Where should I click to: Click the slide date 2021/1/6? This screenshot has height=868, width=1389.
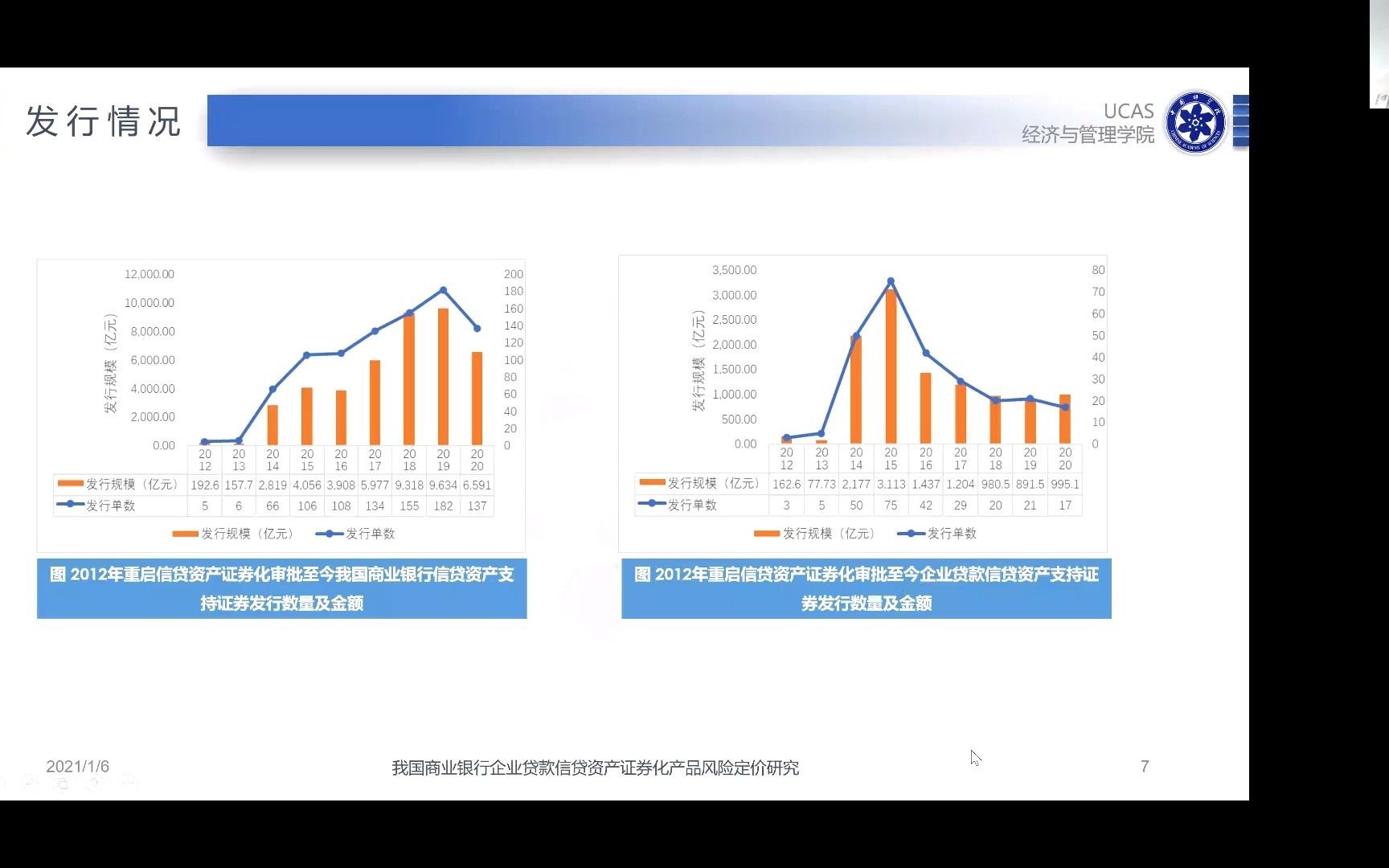point(77,766)
